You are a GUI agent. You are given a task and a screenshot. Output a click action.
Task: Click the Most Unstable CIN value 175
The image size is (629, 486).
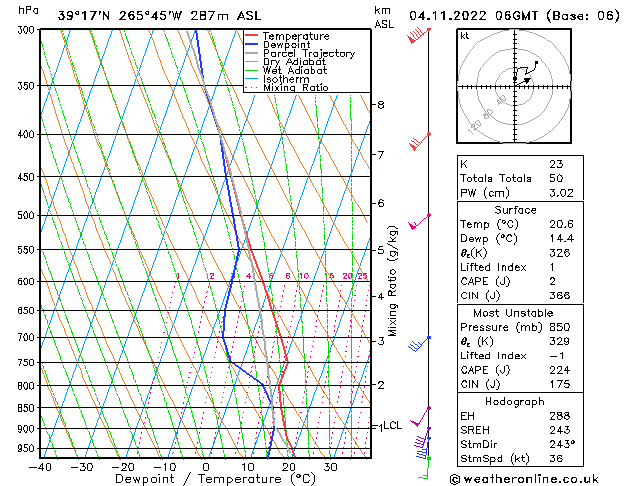click(x=560, y=384)
